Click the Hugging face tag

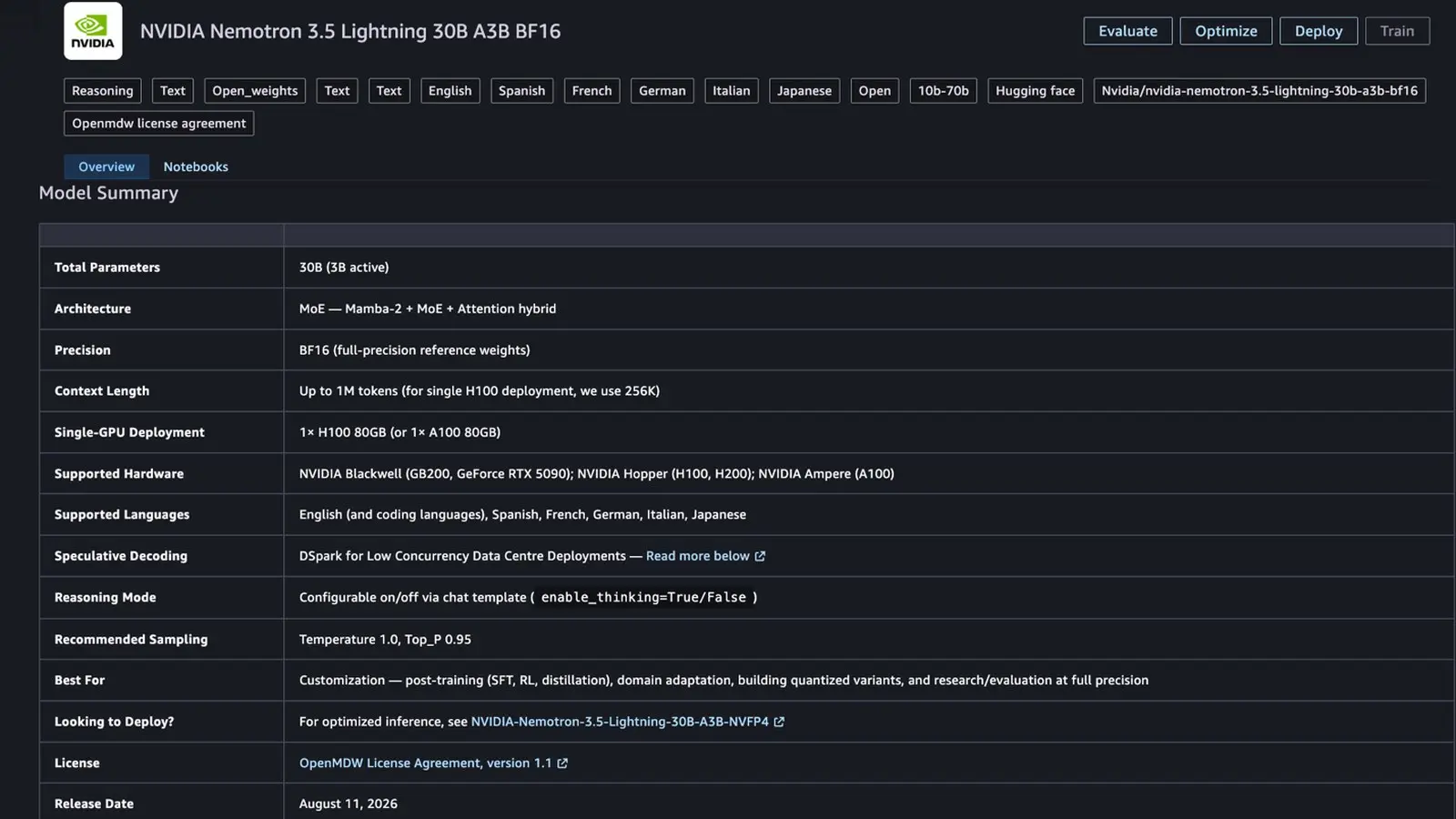[1036, 91]
